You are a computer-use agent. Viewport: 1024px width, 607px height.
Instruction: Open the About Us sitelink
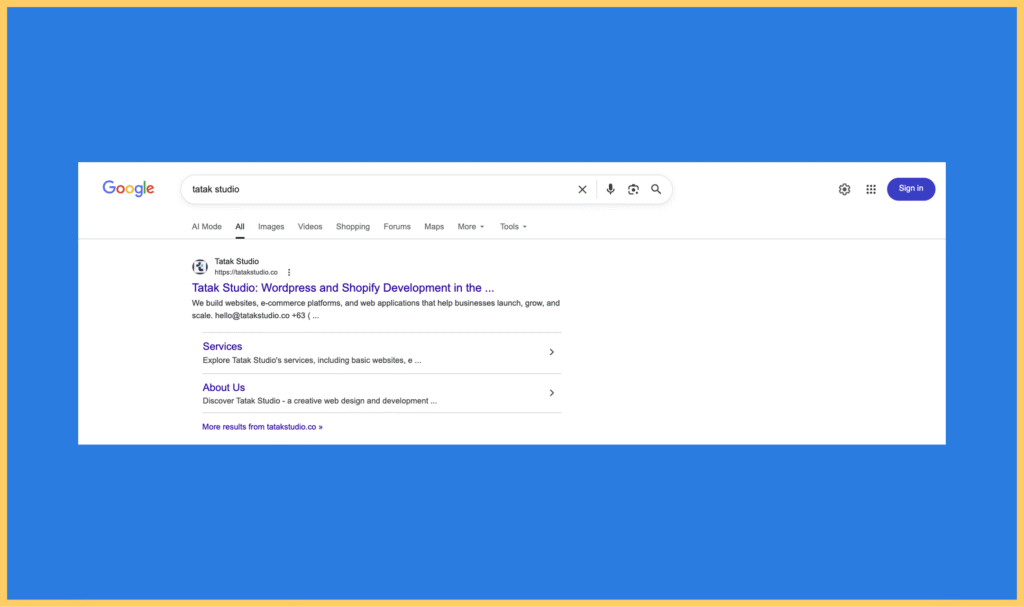click(223, 387)
